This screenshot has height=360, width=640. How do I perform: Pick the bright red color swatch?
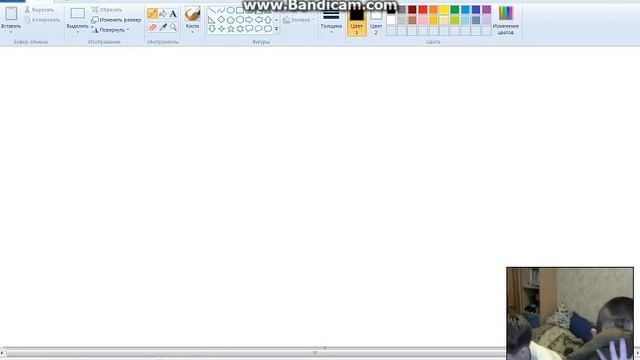[423, 10]
